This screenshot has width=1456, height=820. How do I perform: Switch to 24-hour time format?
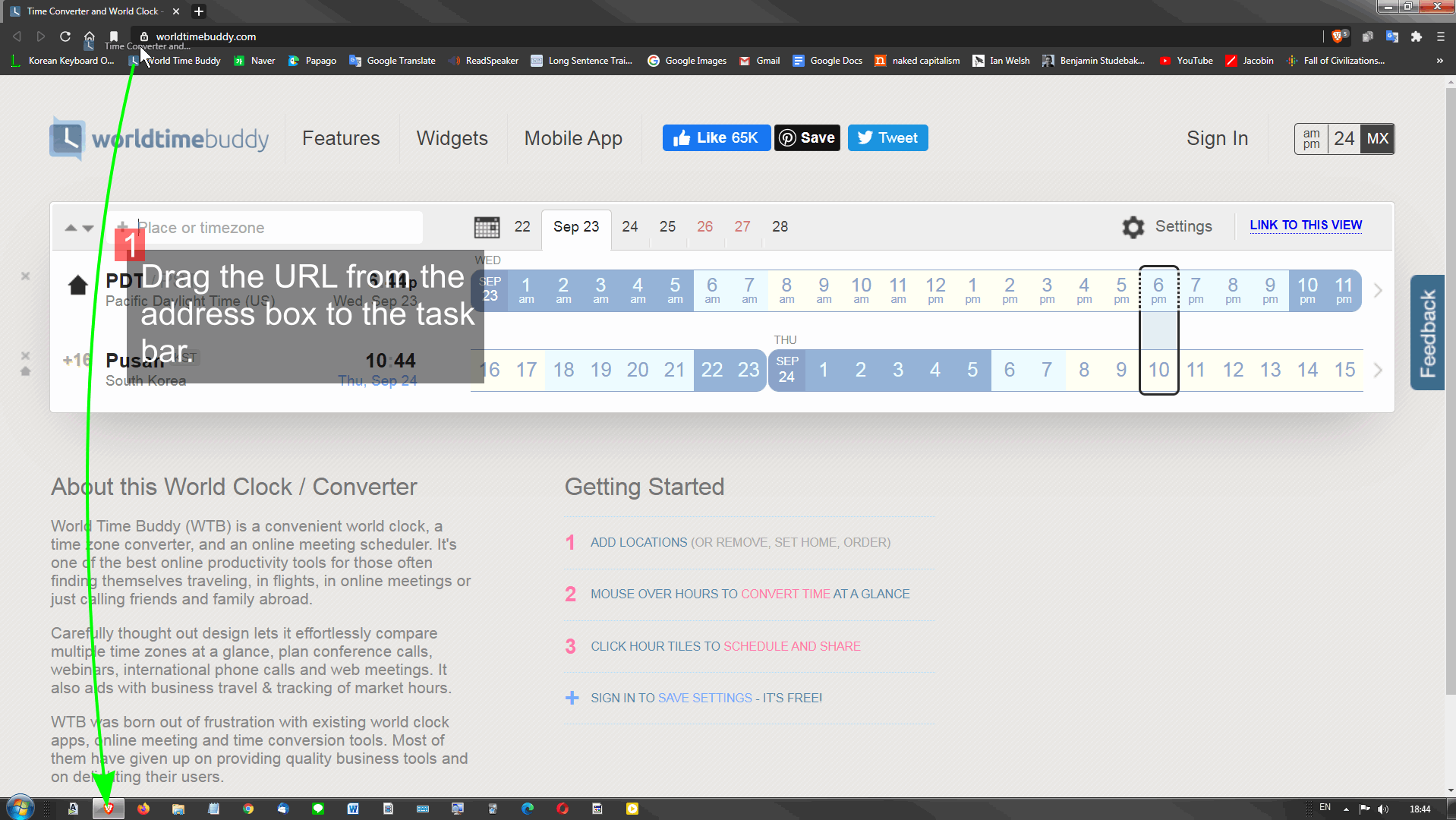(1344, 139)
